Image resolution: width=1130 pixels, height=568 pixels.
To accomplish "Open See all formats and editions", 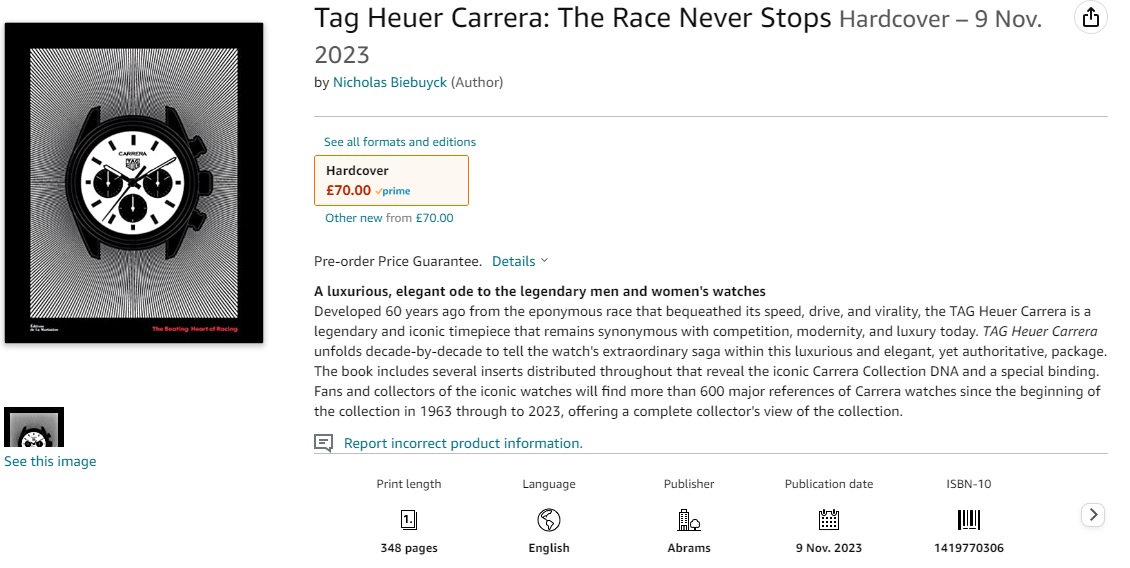I will (x=400, y=142).
